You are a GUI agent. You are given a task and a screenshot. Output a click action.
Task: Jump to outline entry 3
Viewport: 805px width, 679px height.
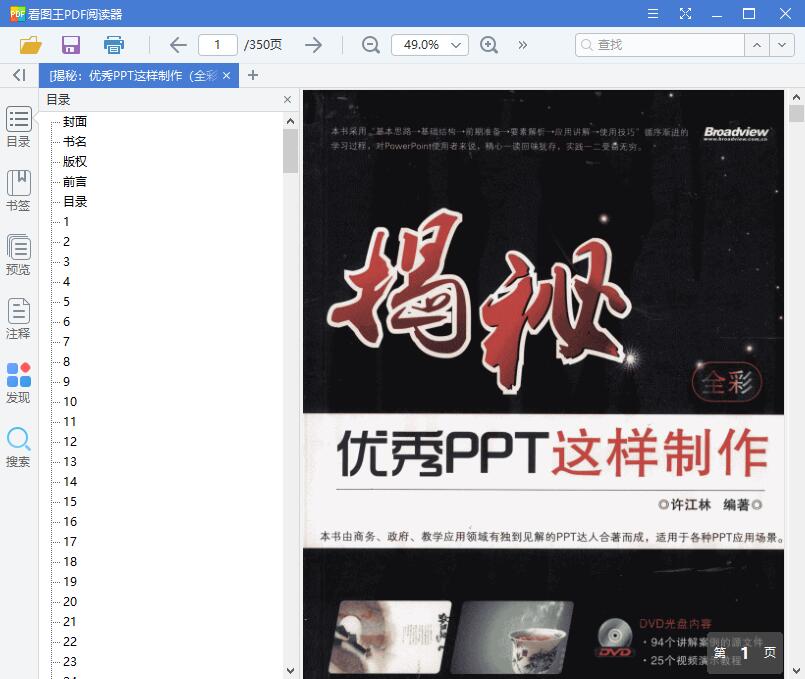[x=66, y=262]
